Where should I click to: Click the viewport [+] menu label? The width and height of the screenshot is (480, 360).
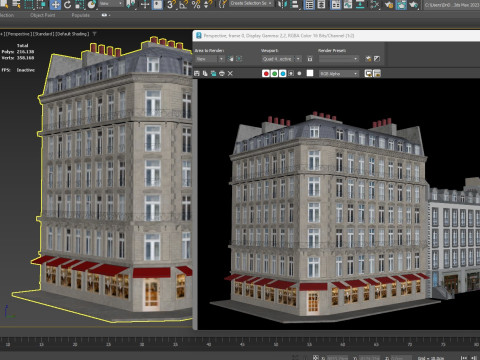(x=1, y=34)
